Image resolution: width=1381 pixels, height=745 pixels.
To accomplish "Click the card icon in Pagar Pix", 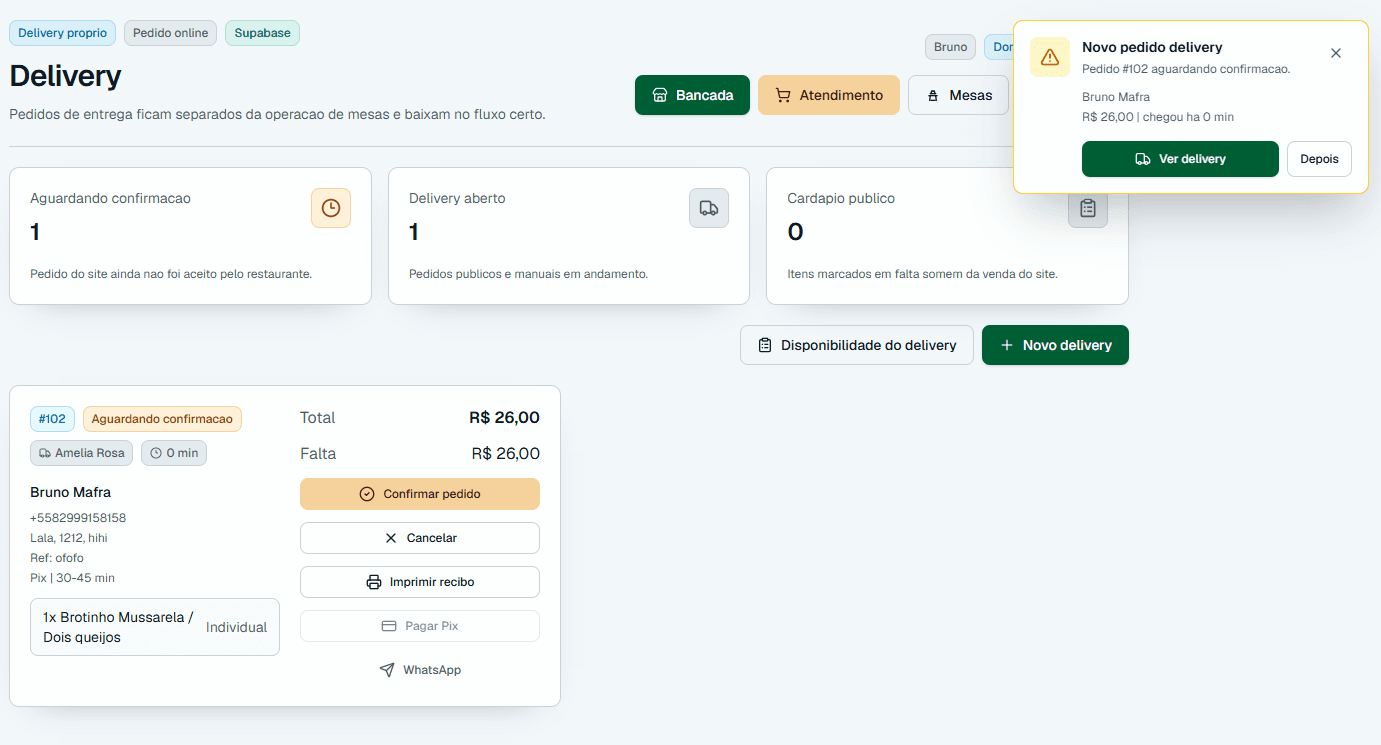I will coord(389,626).
